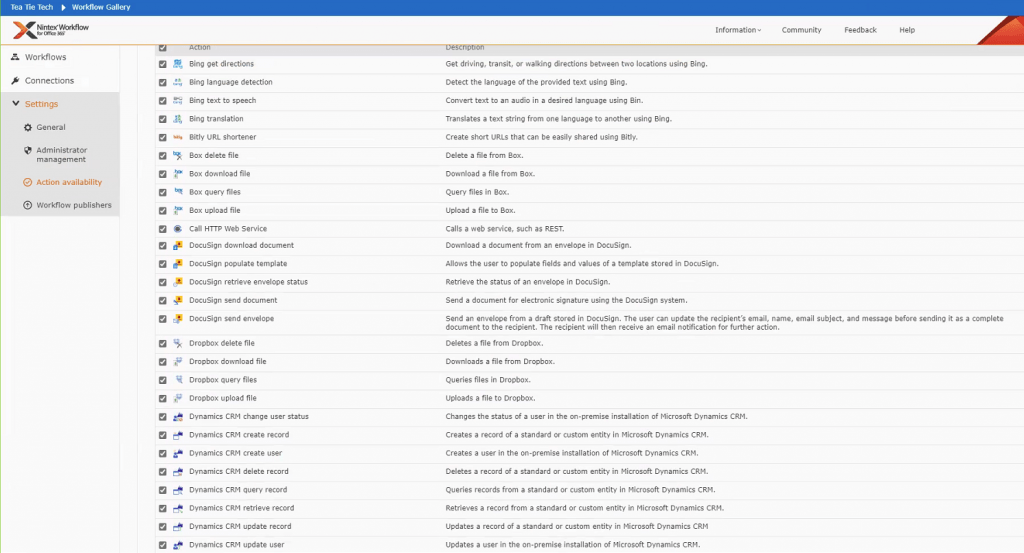Uncheck the DocuSign send document checkbox
1024x553 pixels.
click(163, 300)
